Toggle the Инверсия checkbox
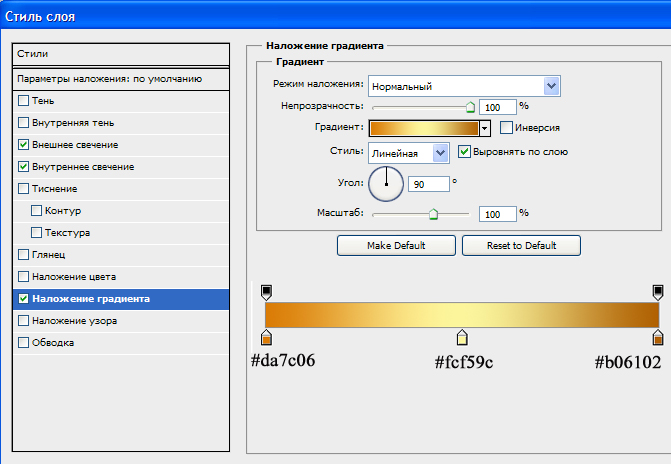671x464 pixels. [x=506, y=128]
